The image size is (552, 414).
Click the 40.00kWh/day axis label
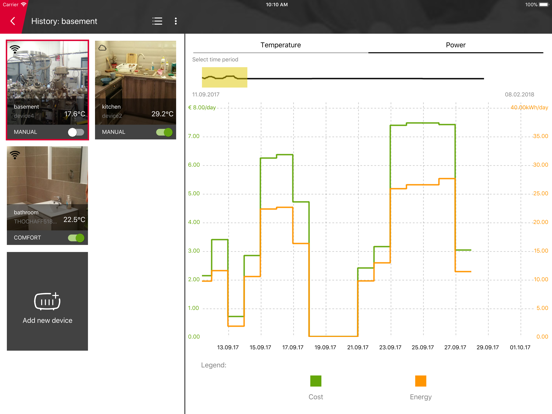tap(529, 107)
